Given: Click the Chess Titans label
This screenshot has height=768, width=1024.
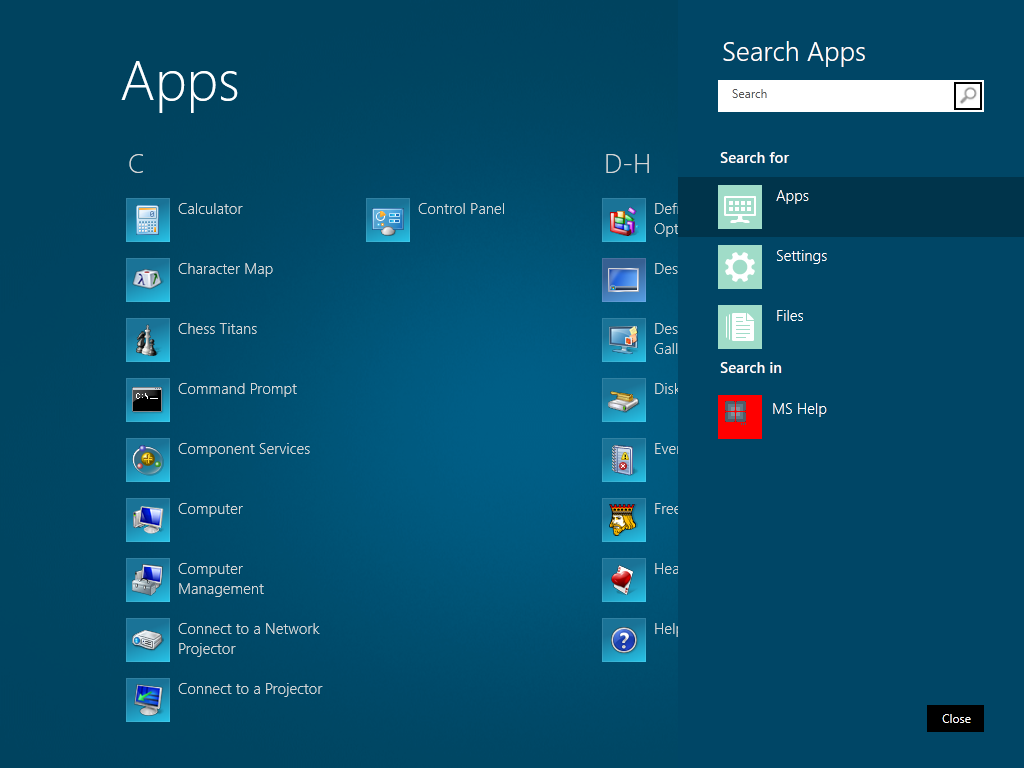Looking at the screenshot, I should [x=217, y=329].
